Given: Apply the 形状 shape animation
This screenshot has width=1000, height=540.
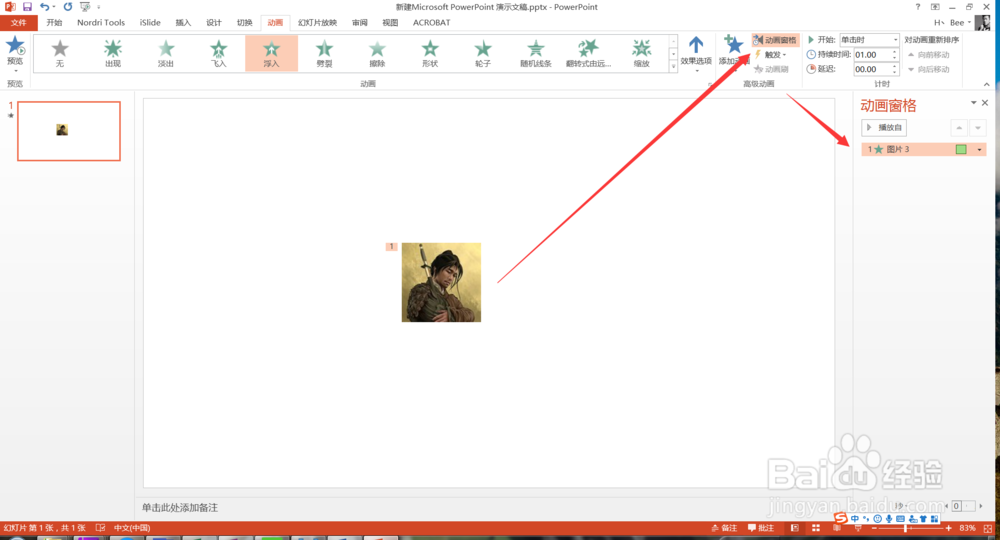Looking at the screenshot, I should [430, 53].
